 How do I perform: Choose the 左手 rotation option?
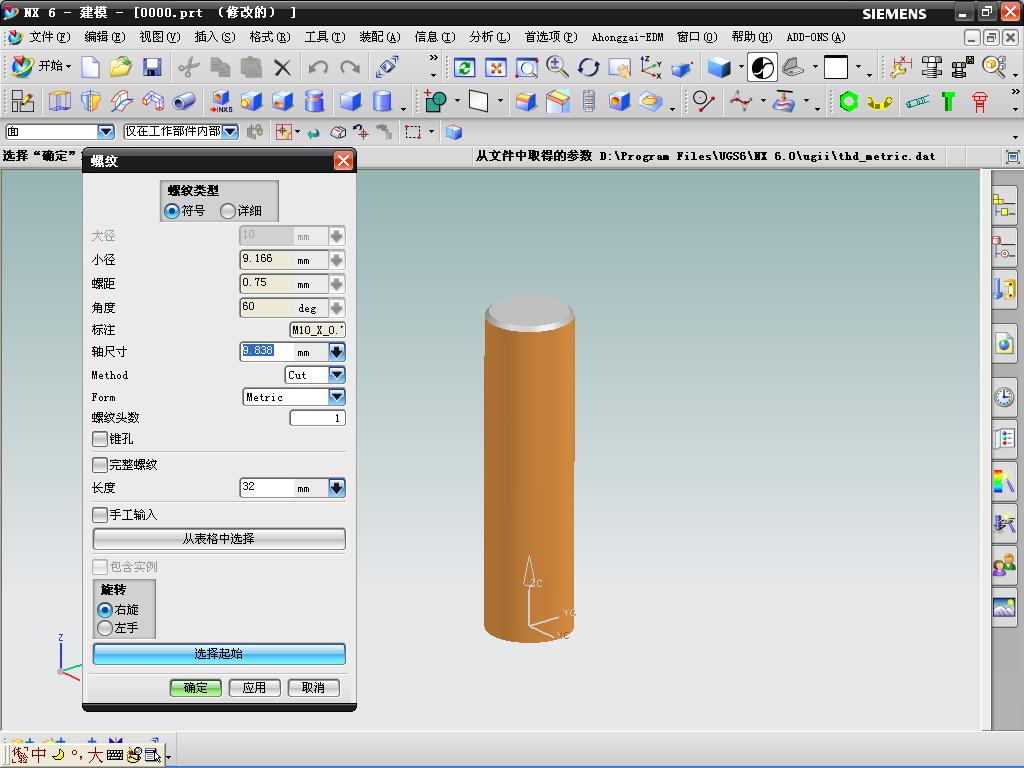[105, 628]
